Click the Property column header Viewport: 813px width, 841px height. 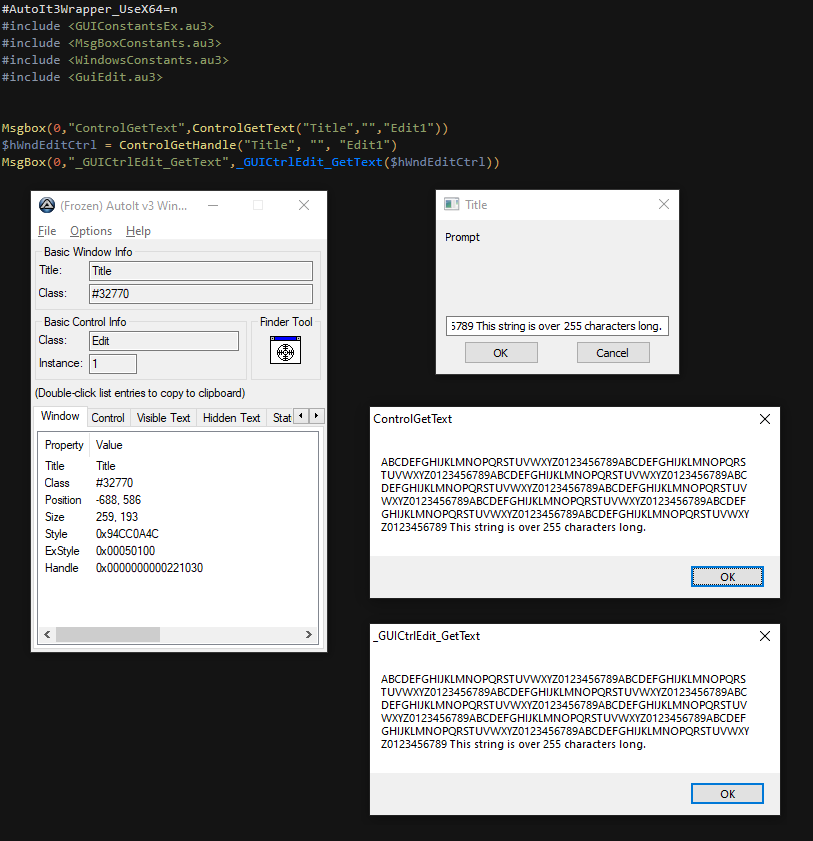click(64, 445)
